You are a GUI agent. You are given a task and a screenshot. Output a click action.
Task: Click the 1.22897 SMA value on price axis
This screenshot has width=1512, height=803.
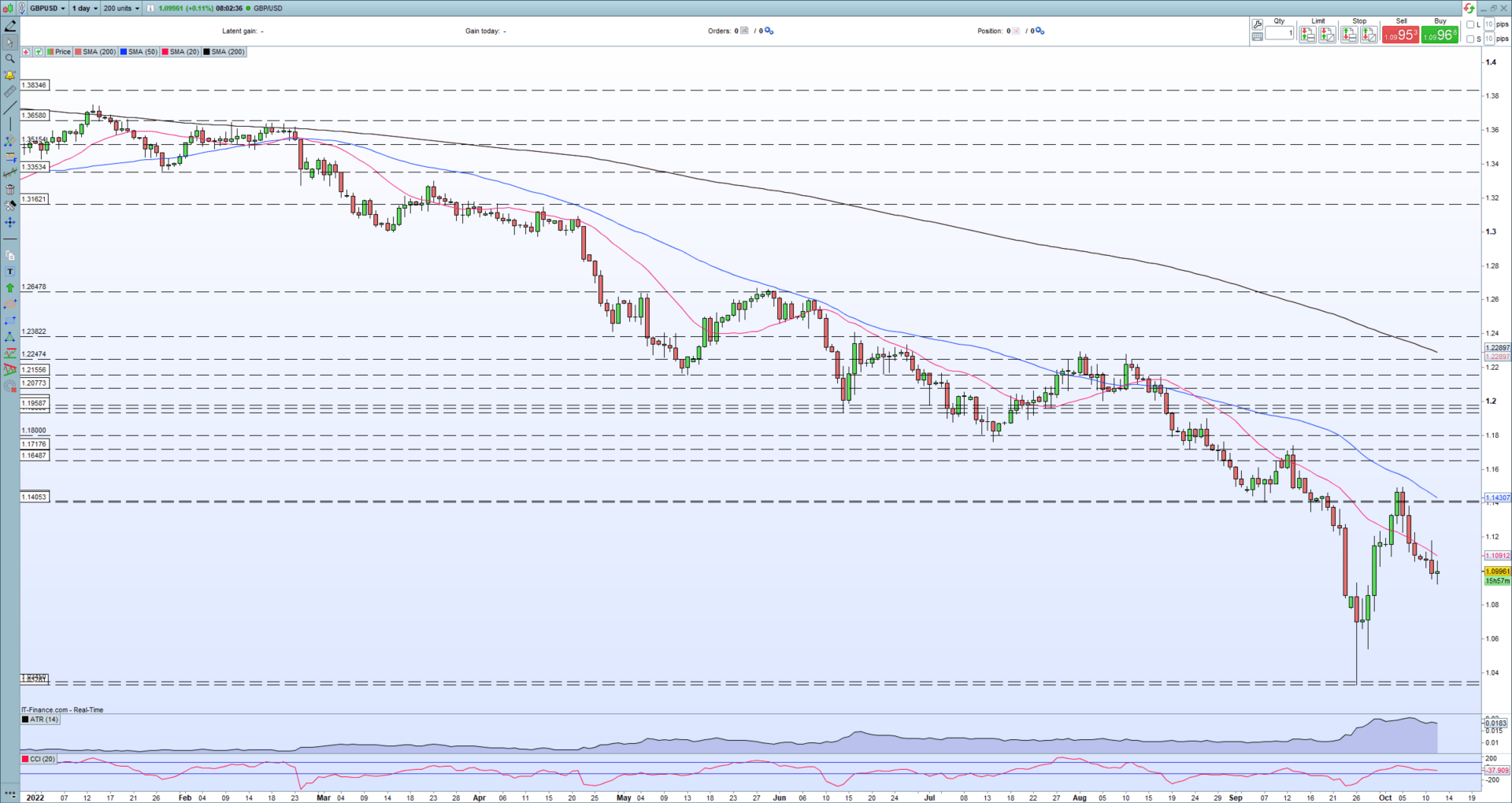tap(1497, 347)
